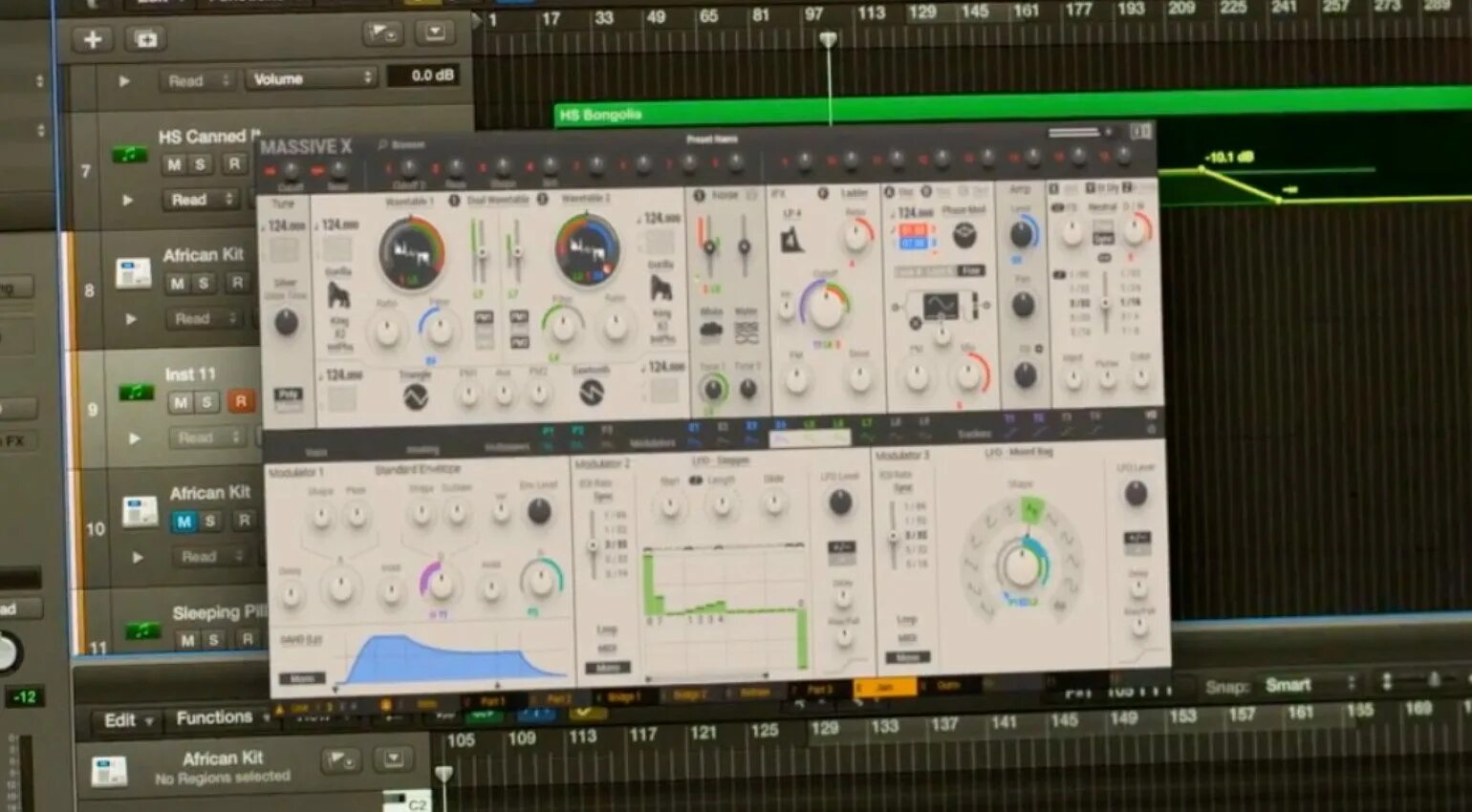
Task: Adjust the Modulator 3 sync rate slider
Action: (x=893, y=537)
